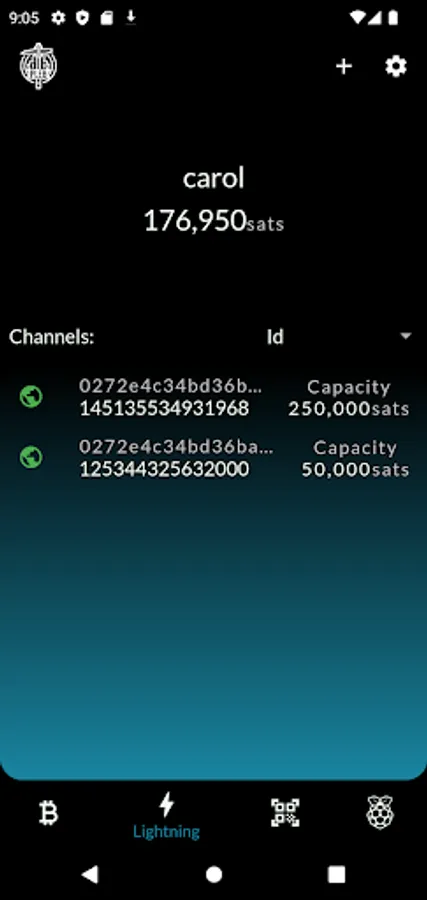Tap the carol node name
The image size is (427, 900).
pyautogui.click(x=214, y=178)
